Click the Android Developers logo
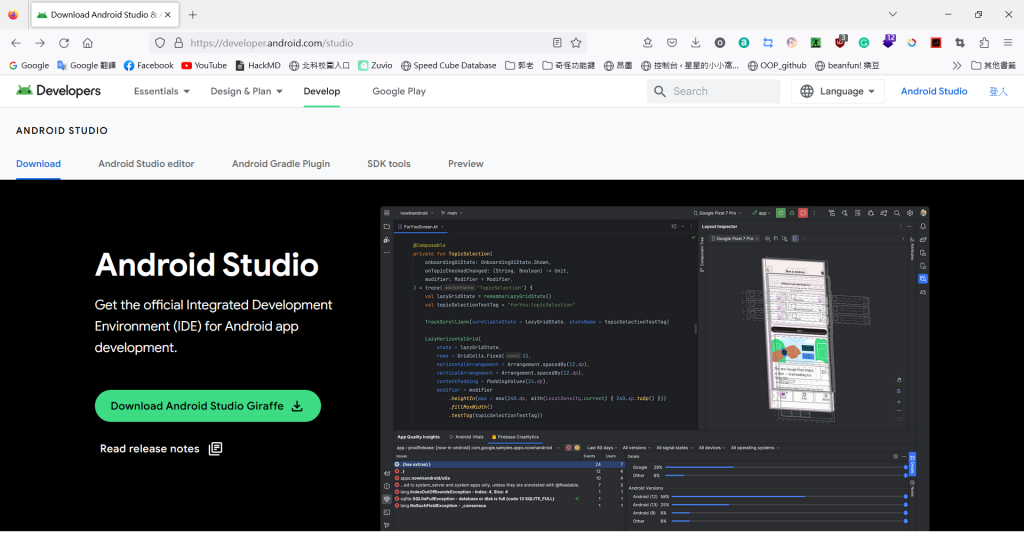 pos(58,91)
